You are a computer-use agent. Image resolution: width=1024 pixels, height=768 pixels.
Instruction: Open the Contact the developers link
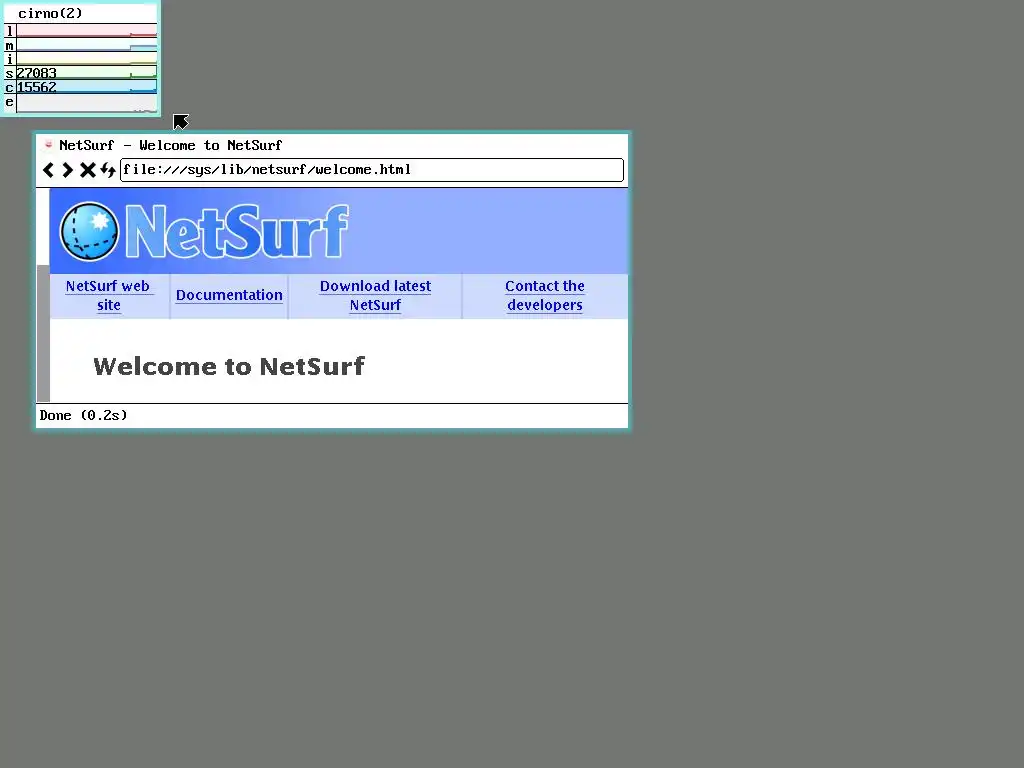[545, 296]
